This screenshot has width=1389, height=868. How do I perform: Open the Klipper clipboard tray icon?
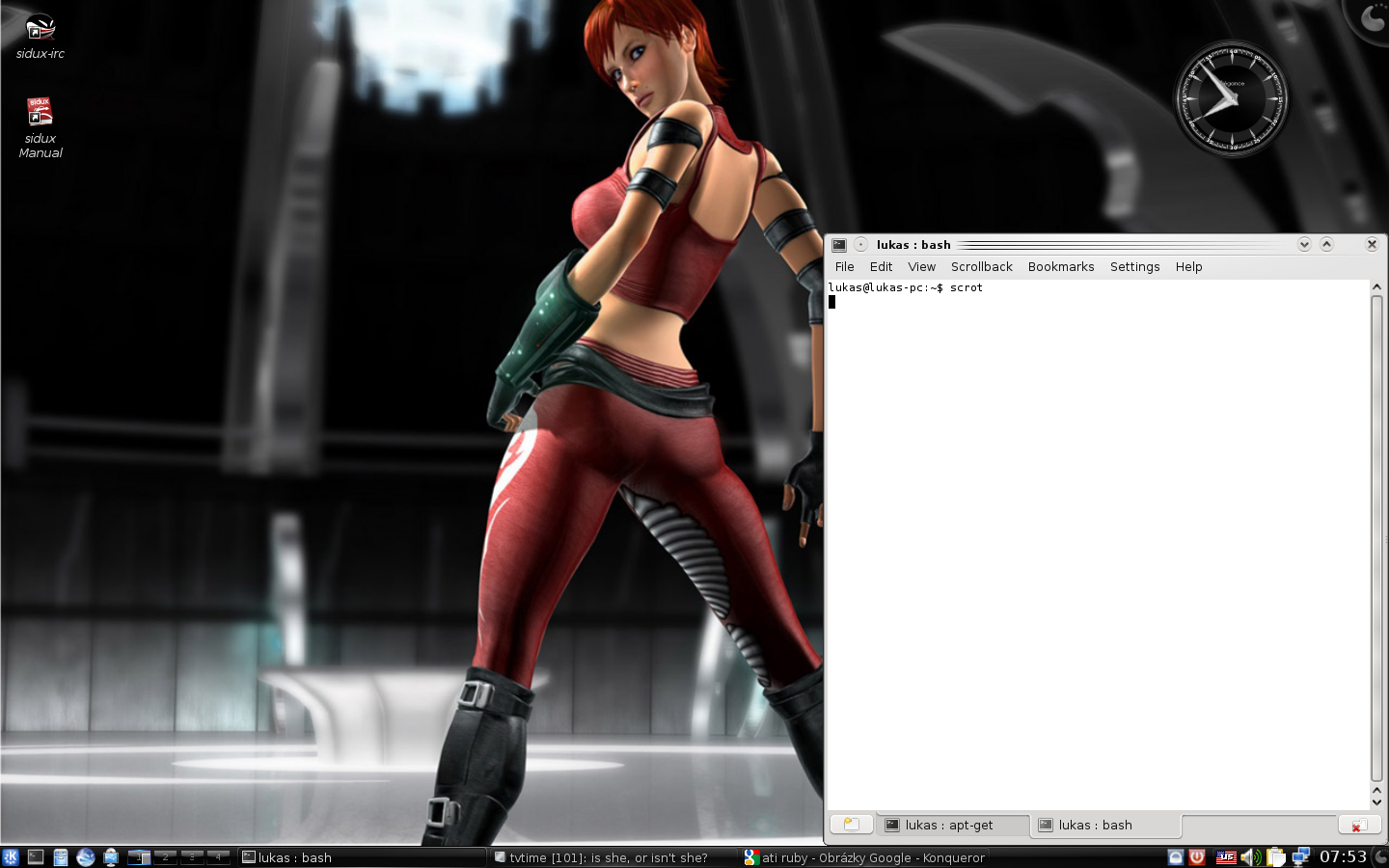click(1276, 856)
